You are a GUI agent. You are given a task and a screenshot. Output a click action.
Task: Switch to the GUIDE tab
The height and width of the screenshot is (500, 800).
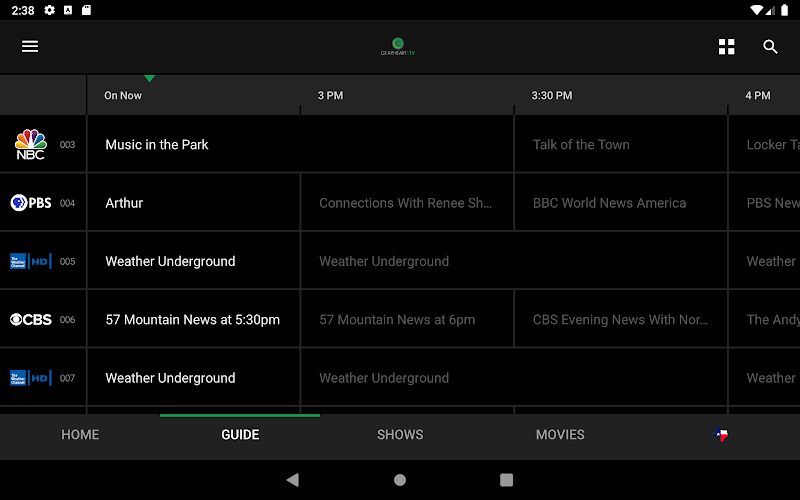(240, 435)
